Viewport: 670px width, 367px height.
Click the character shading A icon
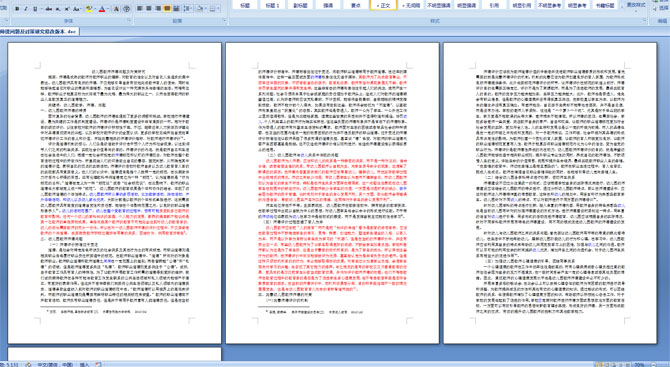116,9
